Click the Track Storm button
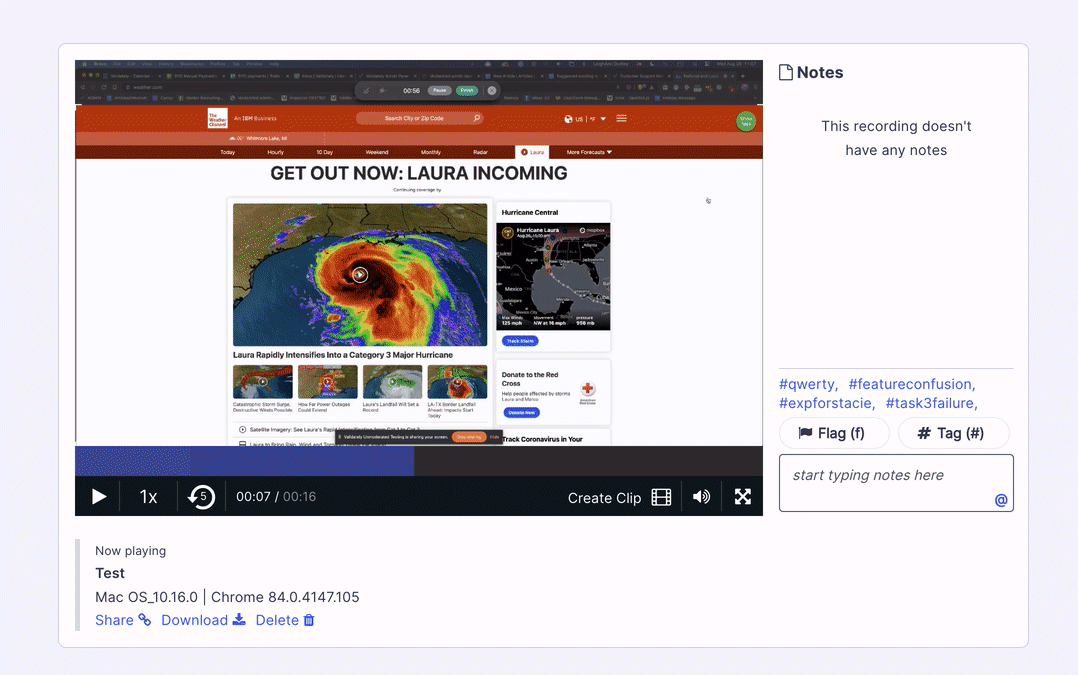 (520, 341)
